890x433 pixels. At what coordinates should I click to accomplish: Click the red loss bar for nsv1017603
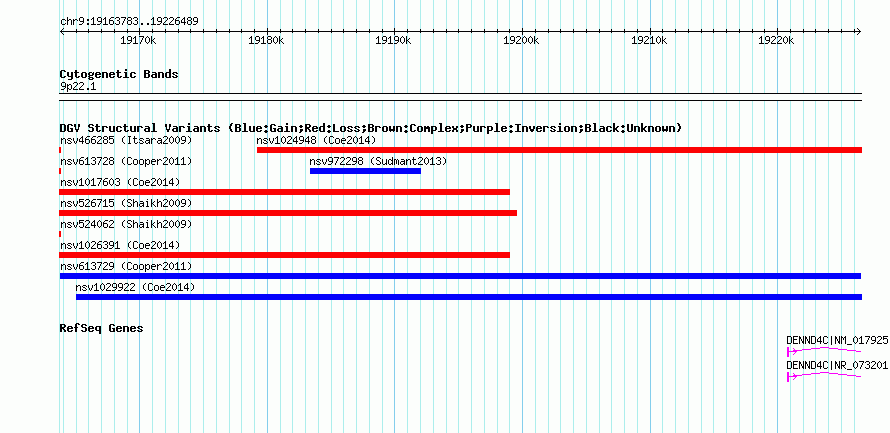pos(284,192)
